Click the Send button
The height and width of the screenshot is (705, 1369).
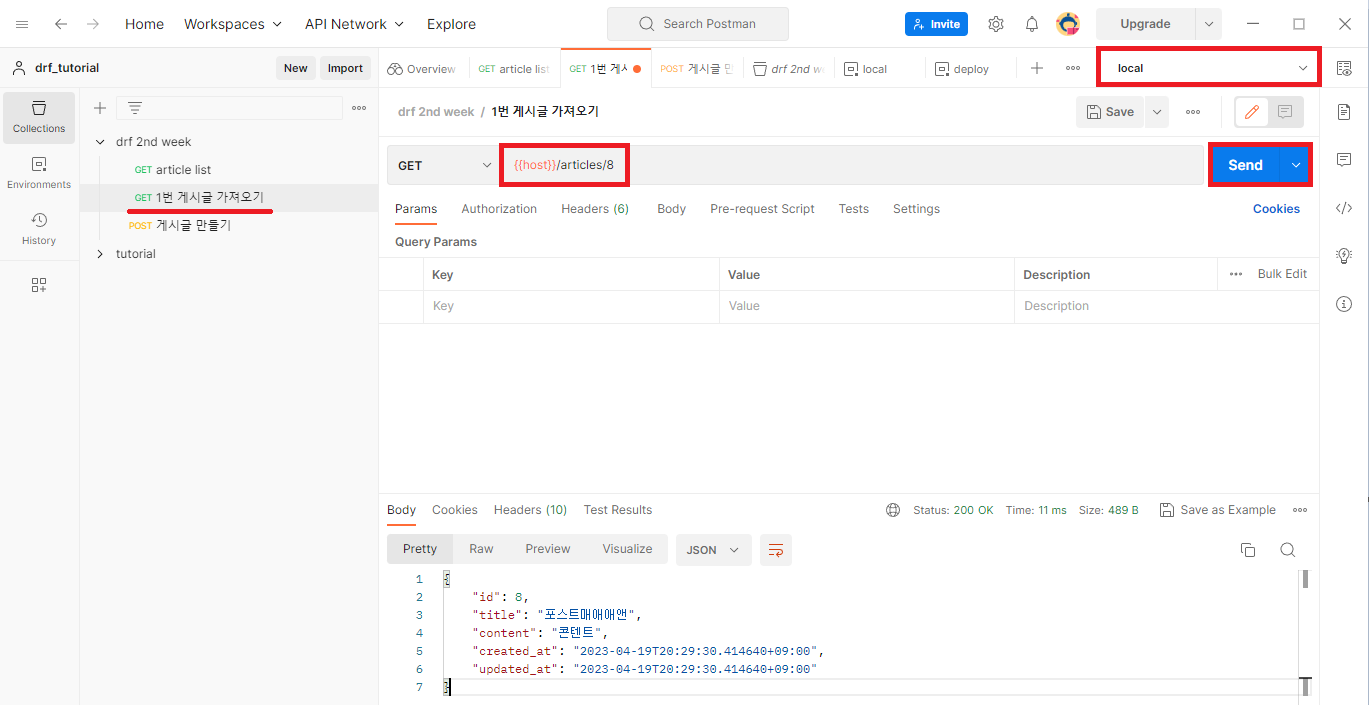[x=1245, y=165]
